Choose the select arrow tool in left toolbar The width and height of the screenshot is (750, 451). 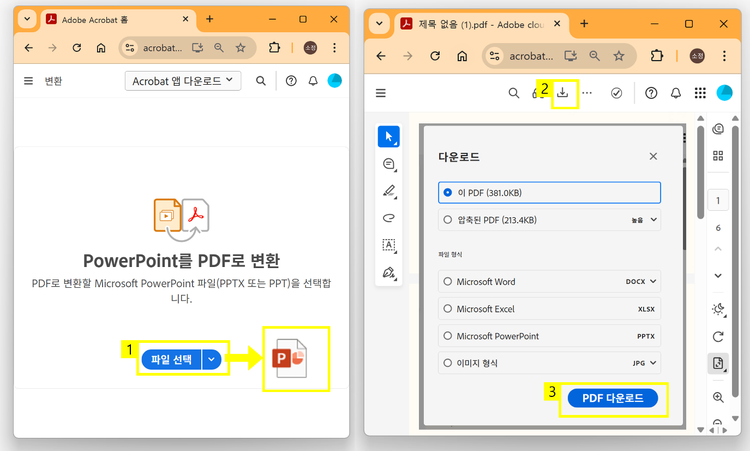click(x=389, y=137)
